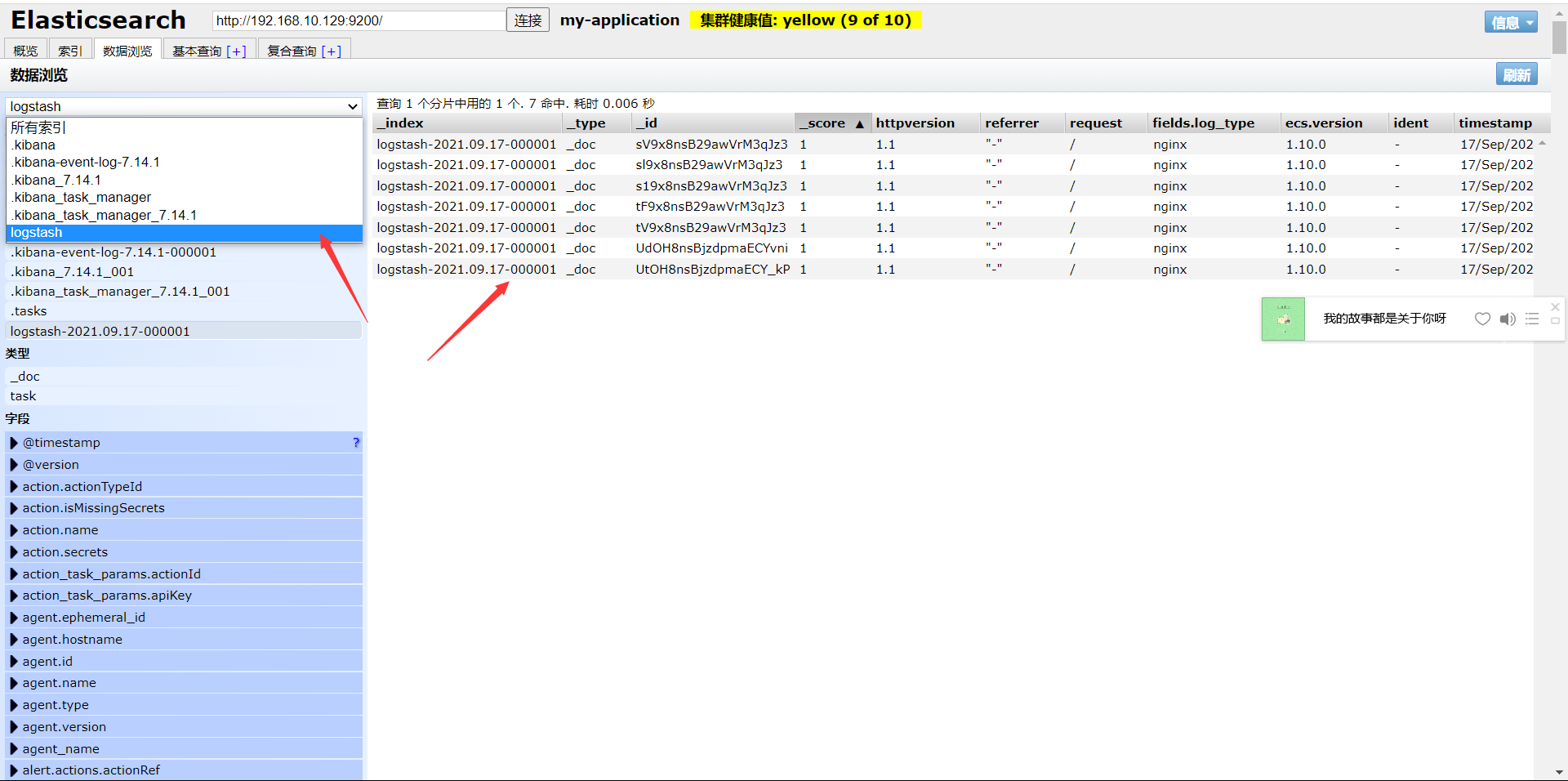Select the task type filter
1568x781 pixels.
click(x=23, y=396)
